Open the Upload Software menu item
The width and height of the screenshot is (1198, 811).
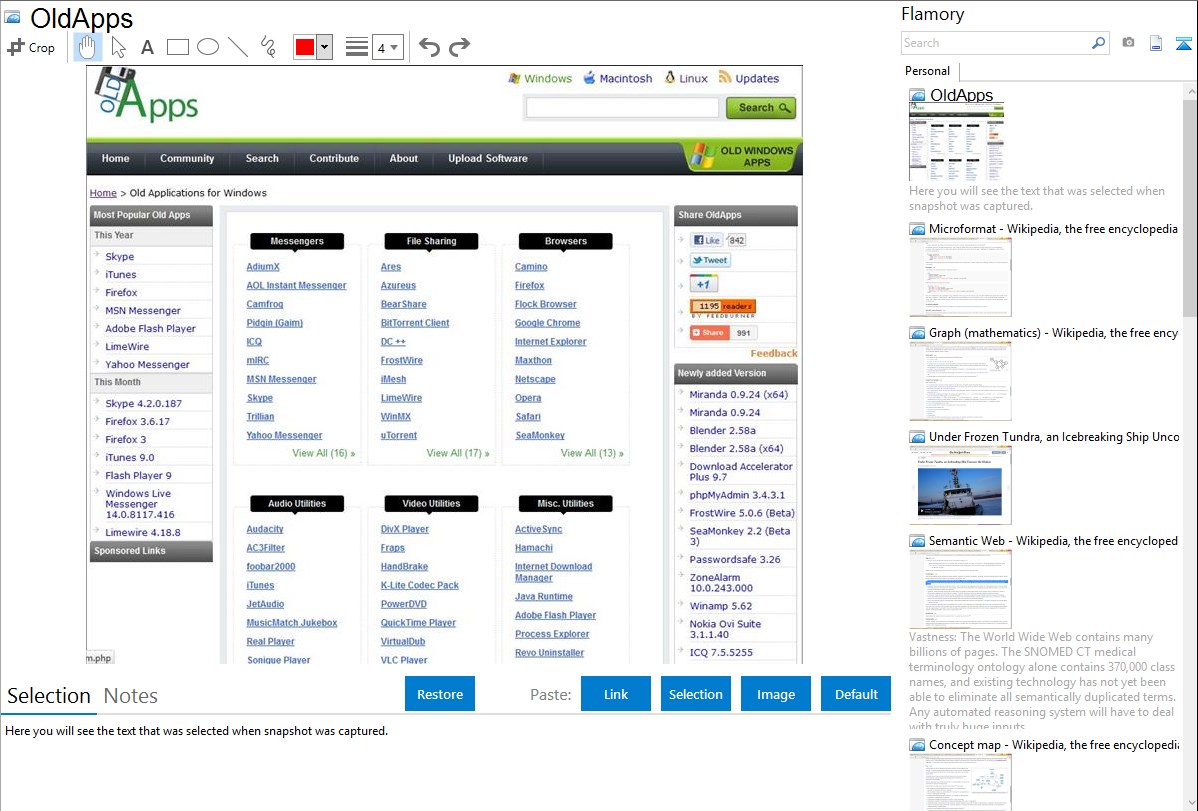click(487, 158)
